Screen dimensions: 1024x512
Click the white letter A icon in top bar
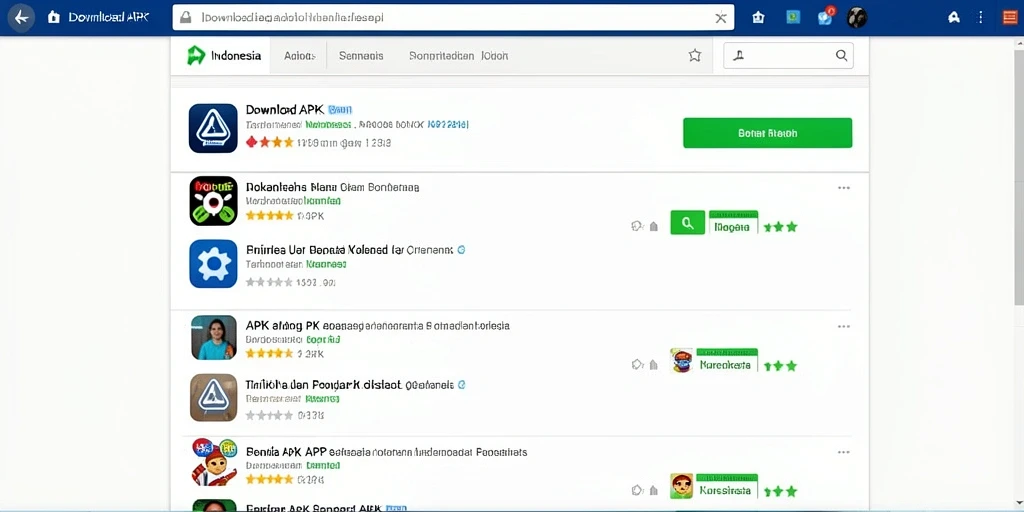coord(954,18)
